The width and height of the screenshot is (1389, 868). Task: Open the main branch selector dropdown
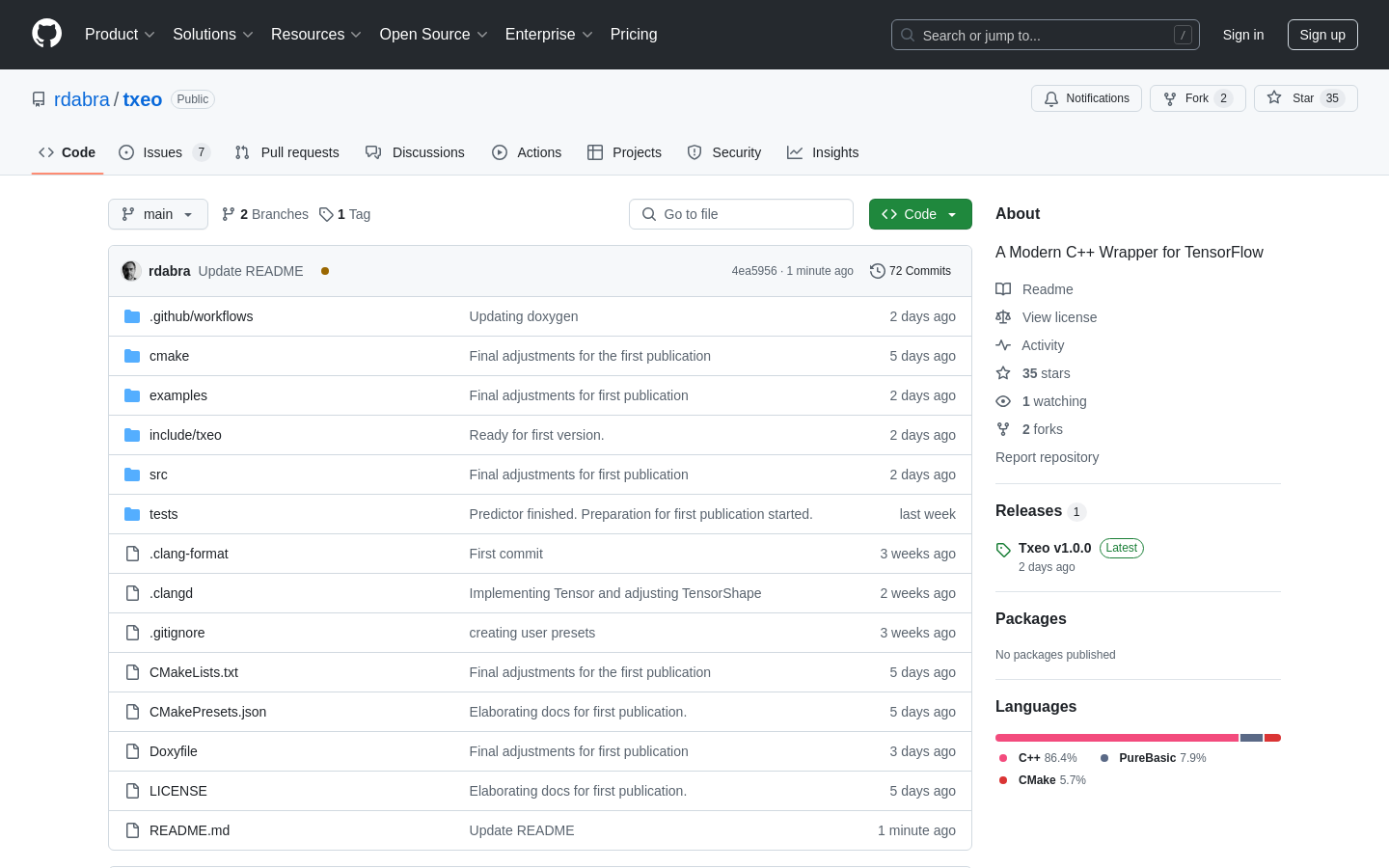click(x=158, y=214)
